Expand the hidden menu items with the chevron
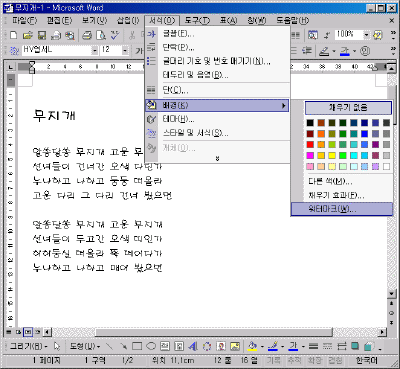 tap(217, 159)
